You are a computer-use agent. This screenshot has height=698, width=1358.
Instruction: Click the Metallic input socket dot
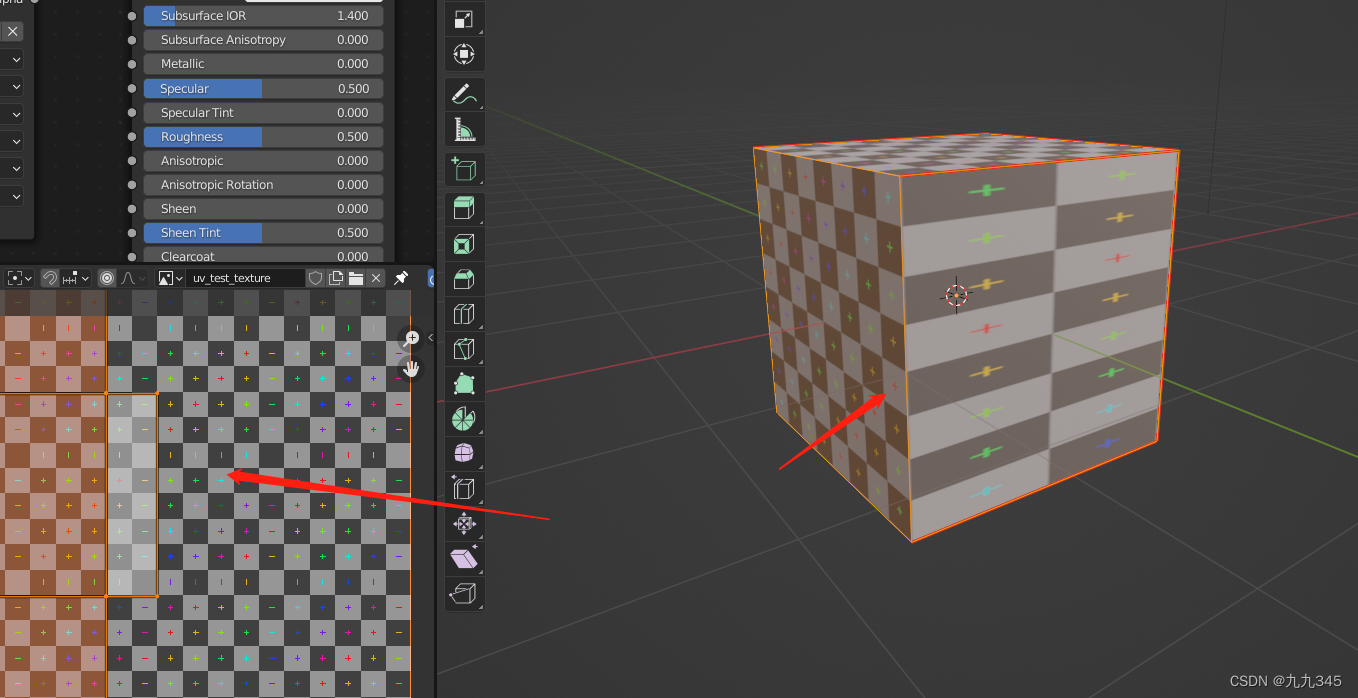132,64
